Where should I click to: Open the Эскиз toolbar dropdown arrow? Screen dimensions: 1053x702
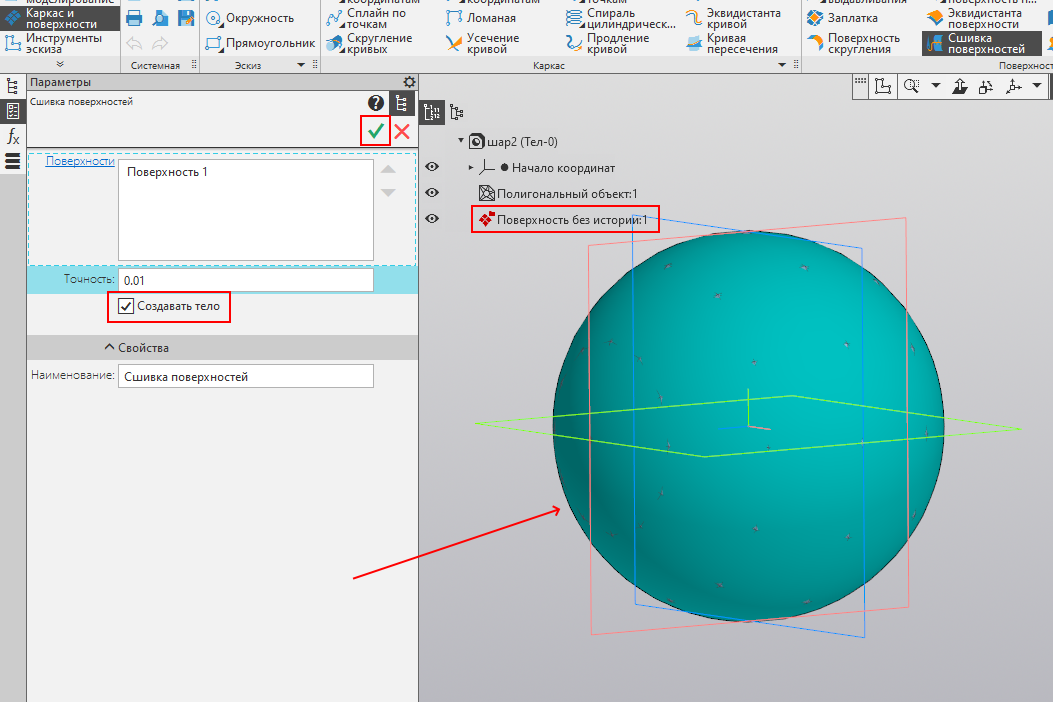click(x=301, y=65)
